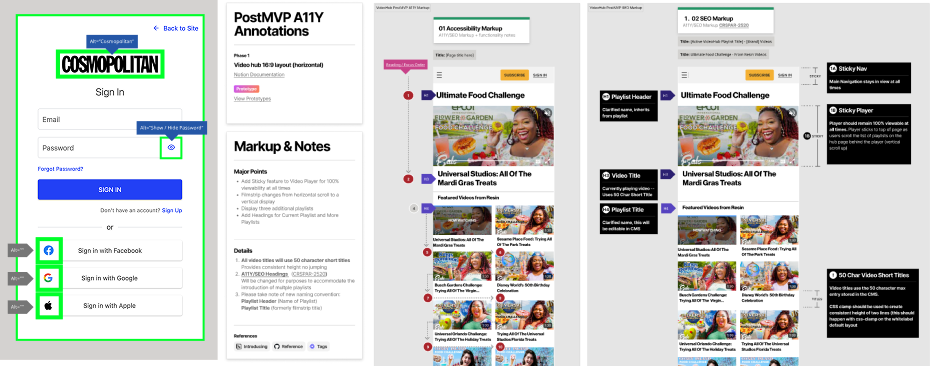Open hamburger menu in SEO Markup mockup
Screen dimensions: 934x366
point(684,75)
